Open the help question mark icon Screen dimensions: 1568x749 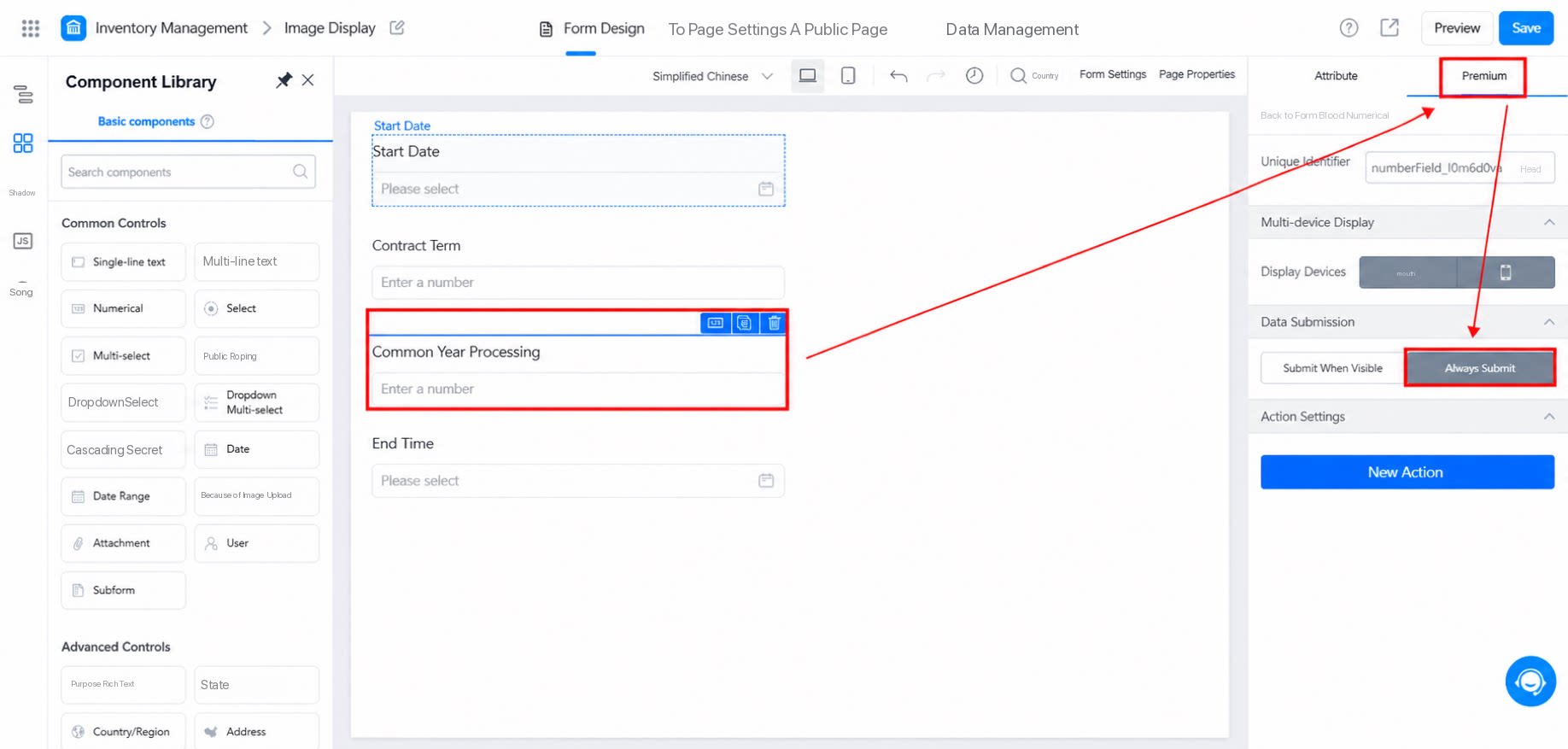point(1349,28)
